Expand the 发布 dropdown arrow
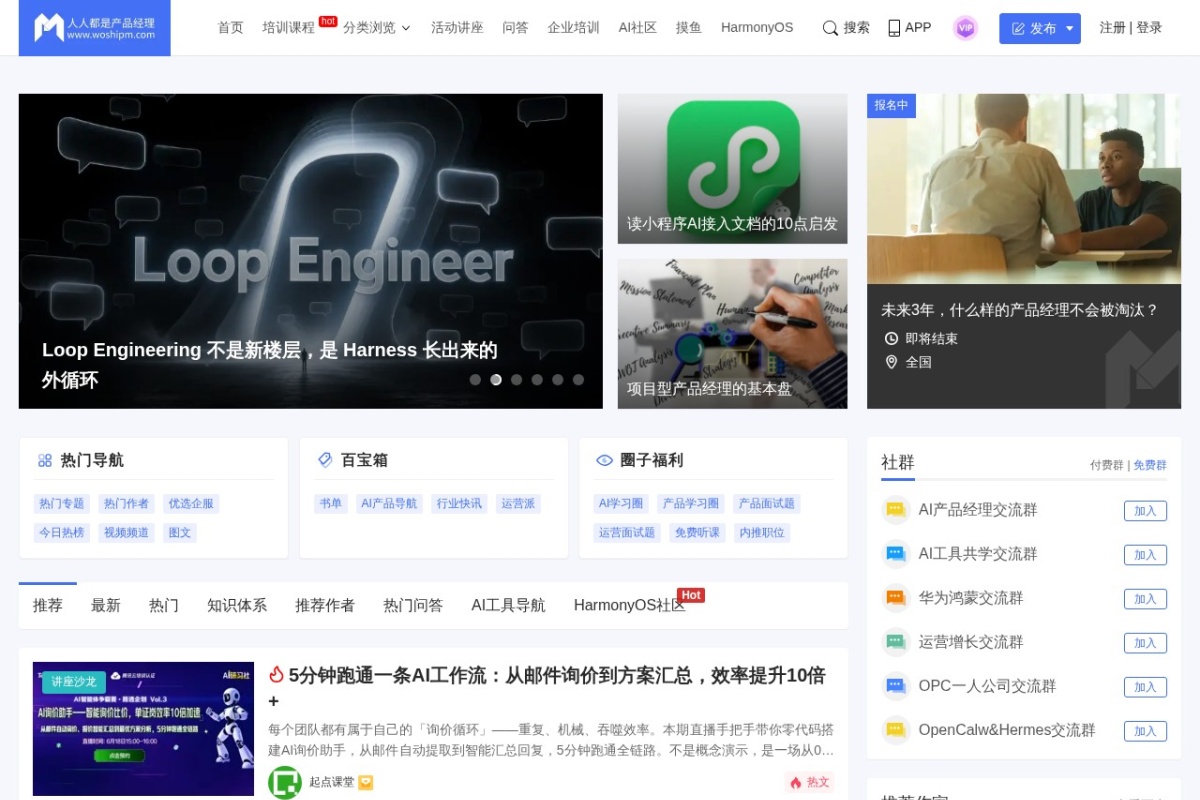Viewport: 1200px width, 800px height. coord(1070,28)
